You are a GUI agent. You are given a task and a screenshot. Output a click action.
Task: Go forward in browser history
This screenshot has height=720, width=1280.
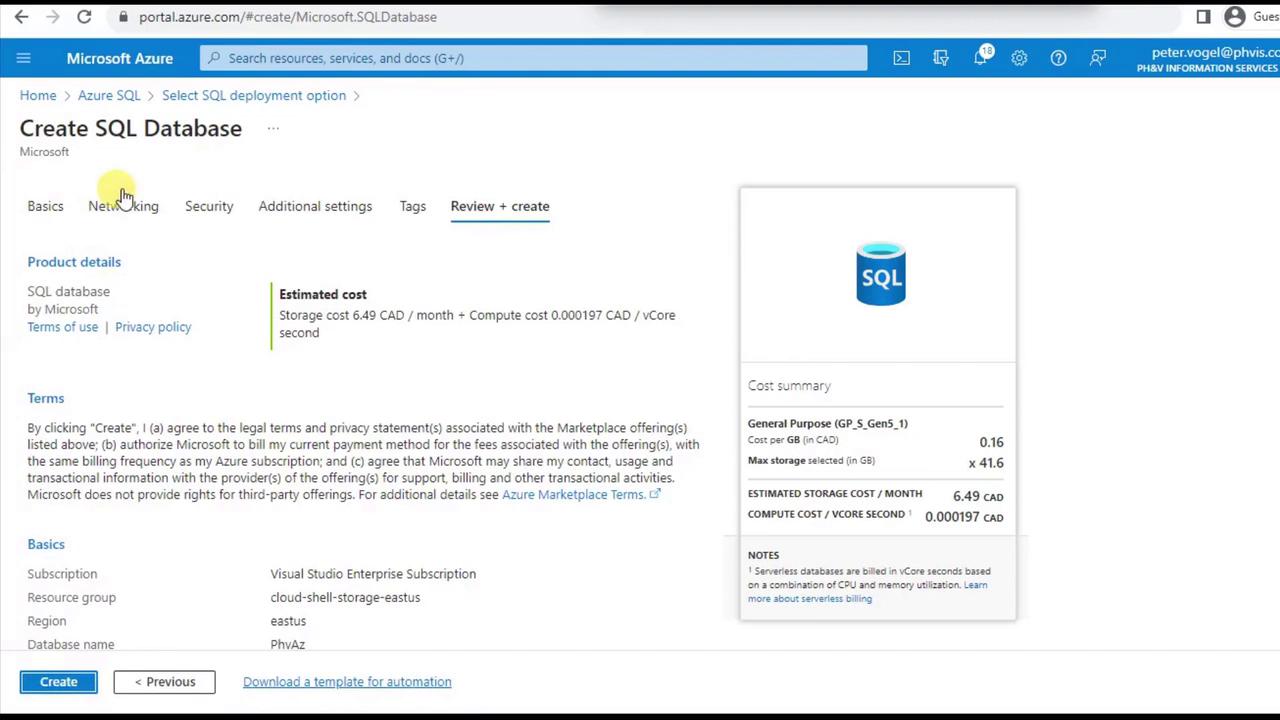tap(53, 17)
